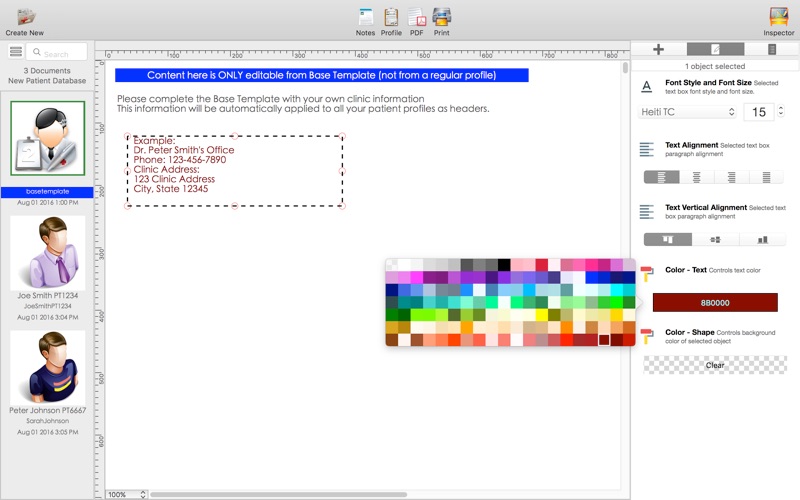800x500 pixels.
Task: Click the sidebar list view icon
Action: coord(16,52)
